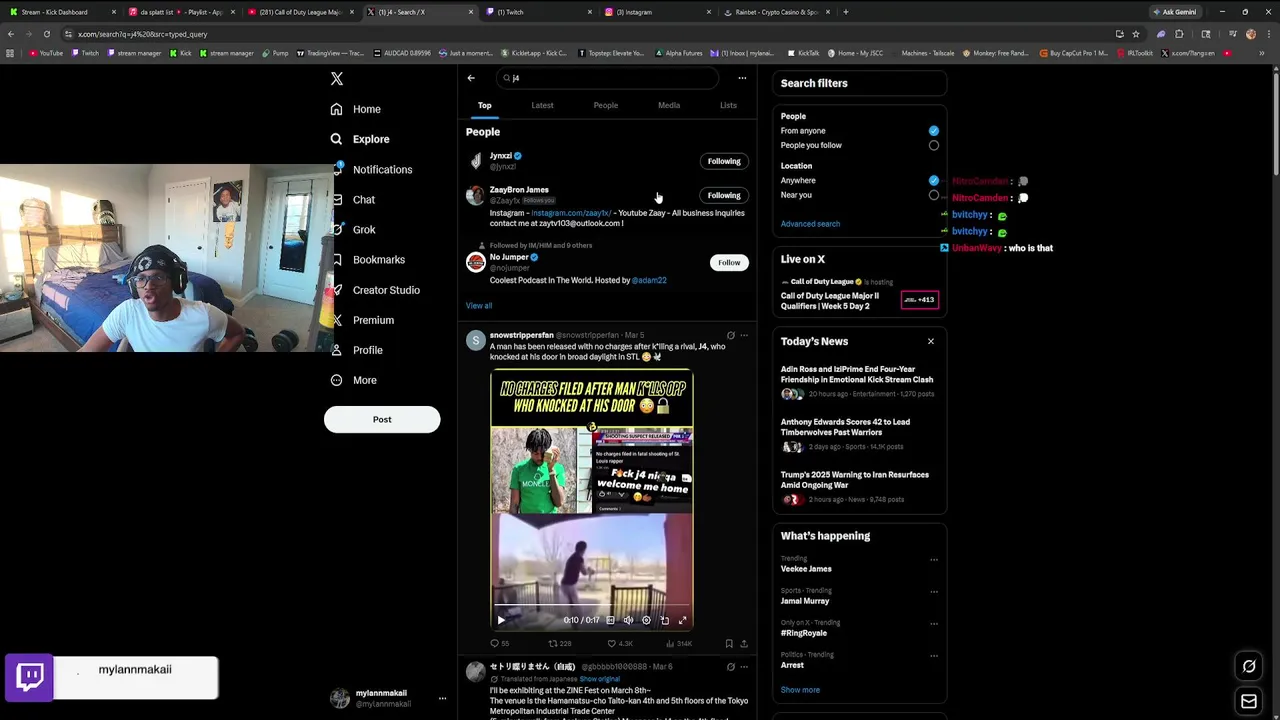The image size is (1280, 720).
Task: Click the video progress bar
Action: [591, 607]
